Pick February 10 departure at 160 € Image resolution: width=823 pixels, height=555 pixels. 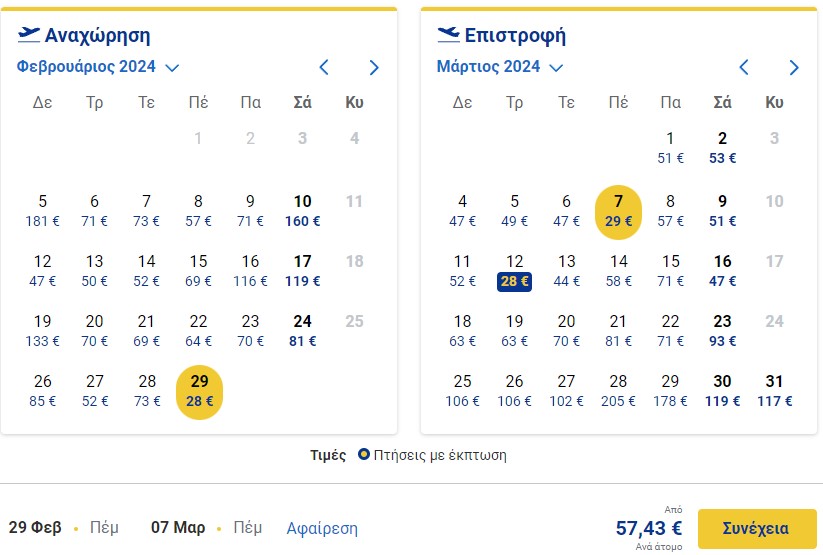pos(302,212)
